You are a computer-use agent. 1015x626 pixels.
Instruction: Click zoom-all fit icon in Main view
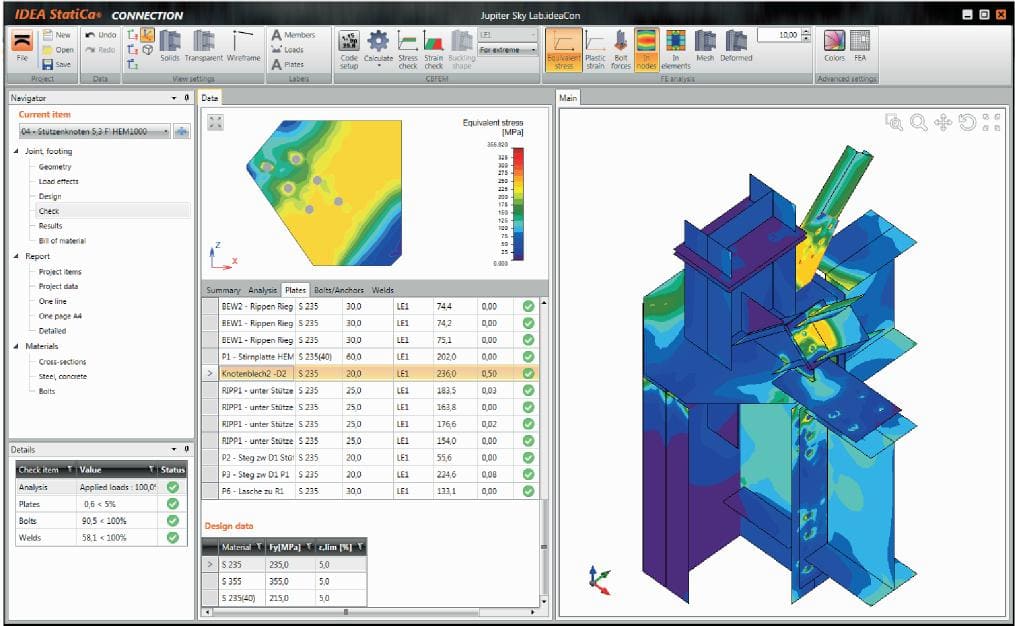point(991,122)
